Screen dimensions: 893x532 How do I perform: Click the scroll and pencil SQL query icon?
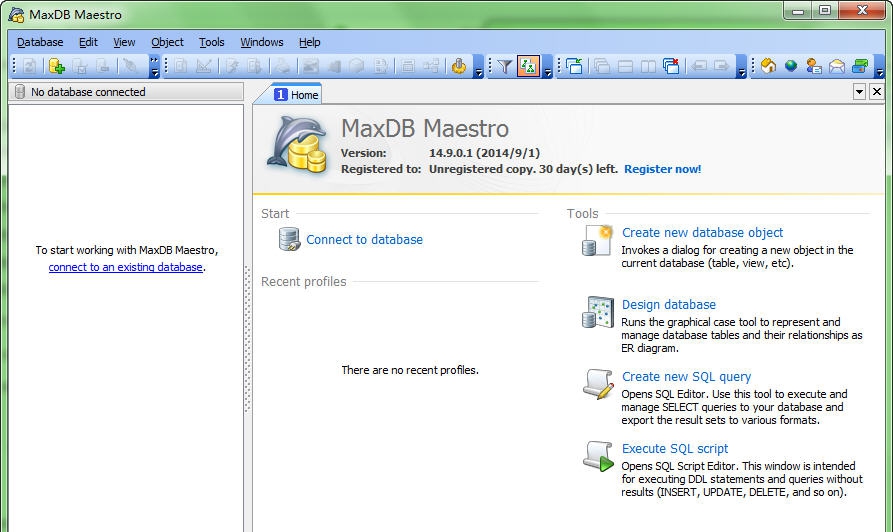click(x=598, y=384)
